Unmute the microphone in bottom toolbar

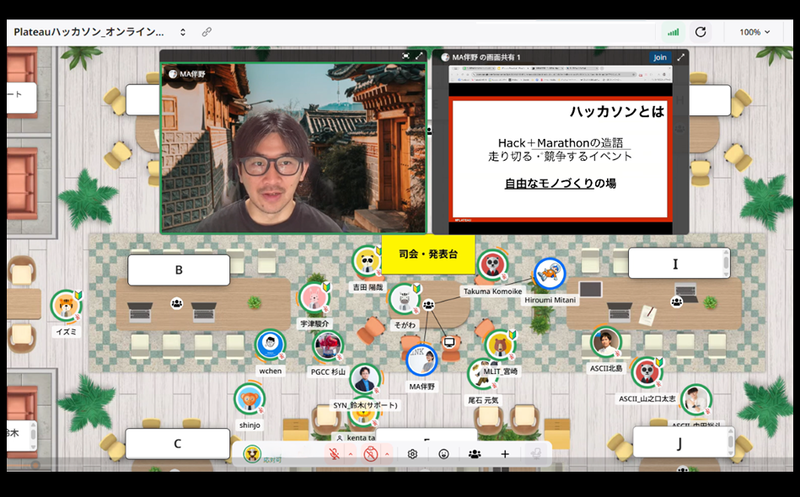[x=334, y=454]
